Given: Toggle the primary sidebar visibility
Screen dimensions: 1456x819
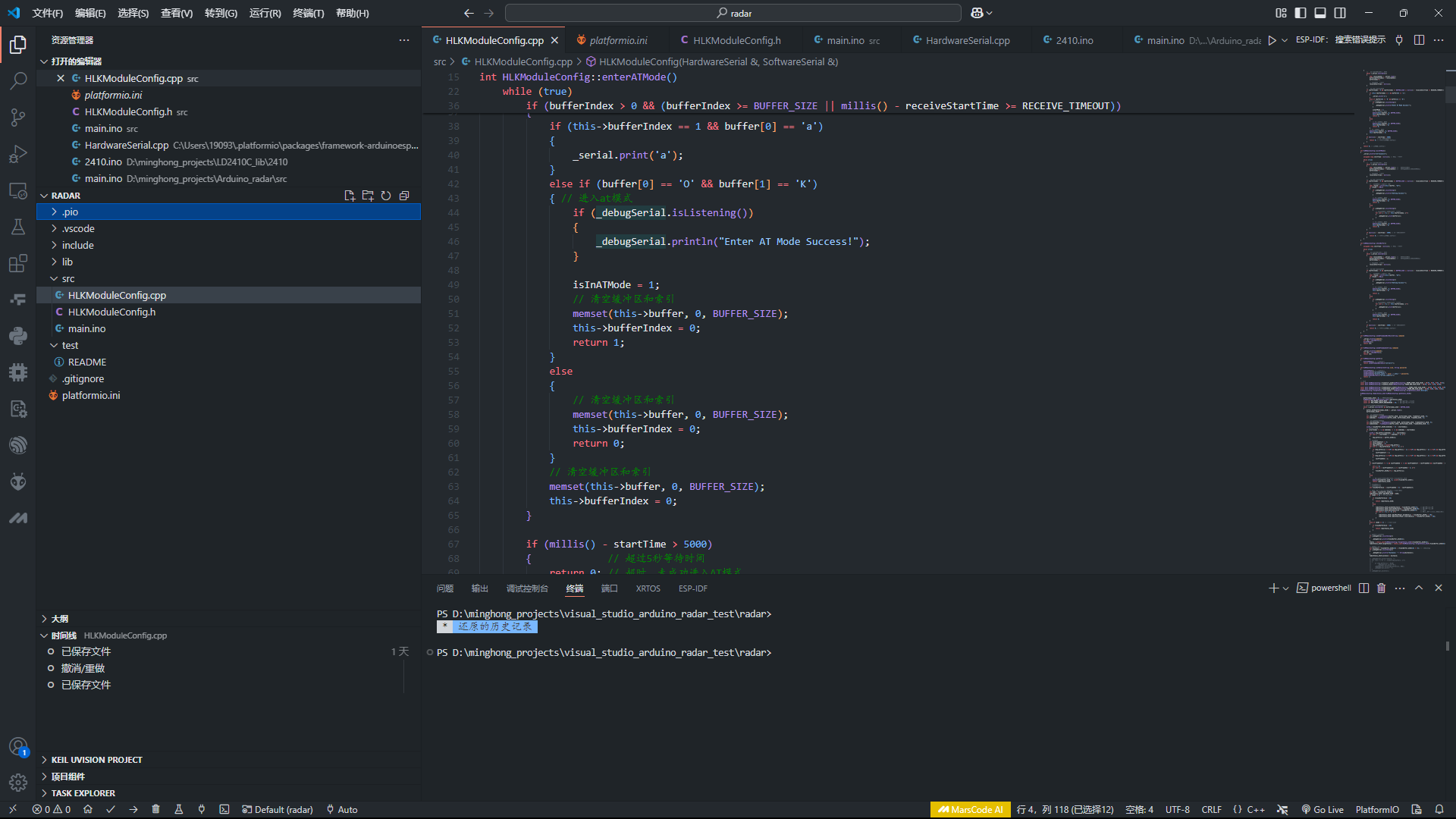Looking at the screenshot, I should 1301,13.
